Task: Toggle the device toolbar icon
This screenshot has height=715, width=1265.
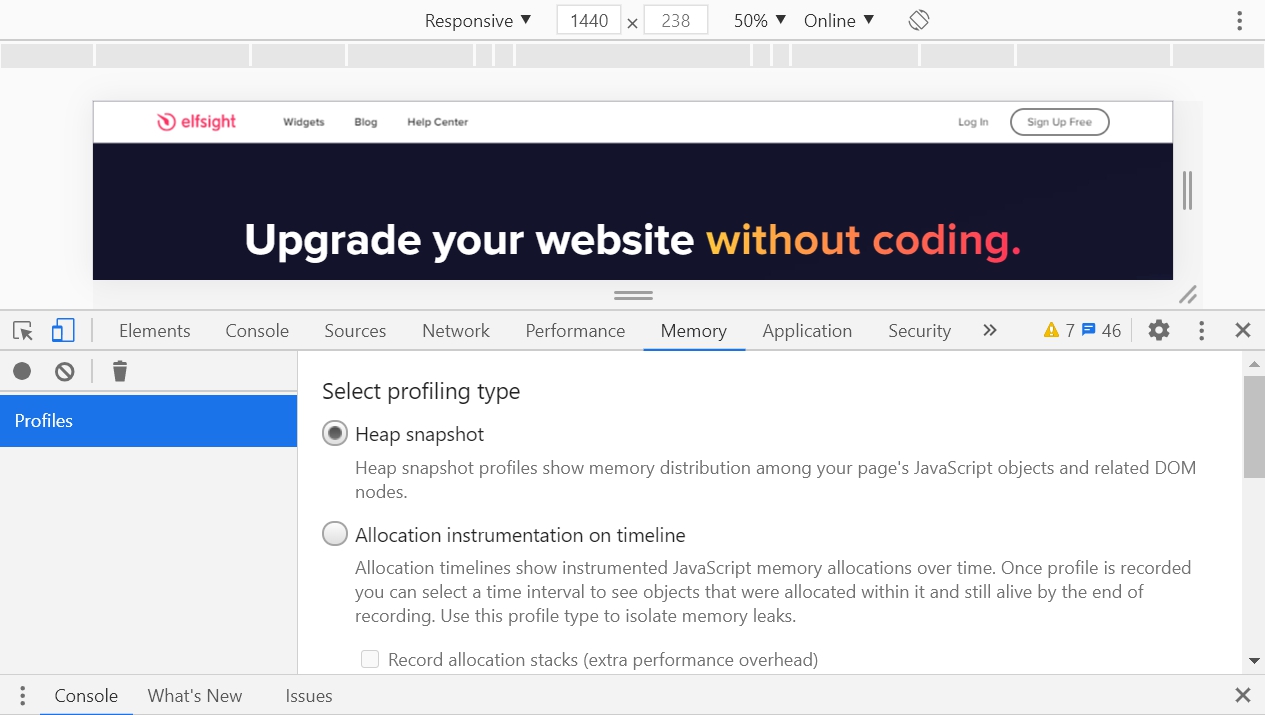Action: pos(63,330)
